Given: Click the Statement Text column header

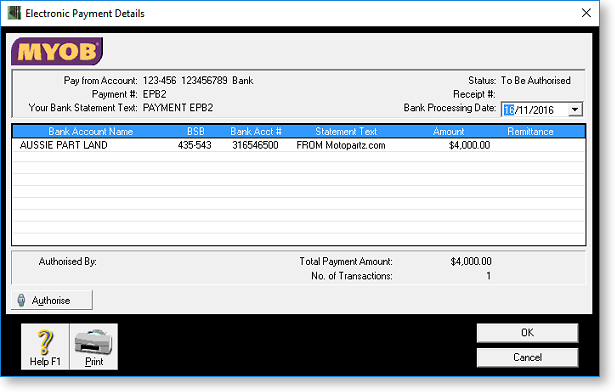Looking at the screenshot, I should coord(346,131).
